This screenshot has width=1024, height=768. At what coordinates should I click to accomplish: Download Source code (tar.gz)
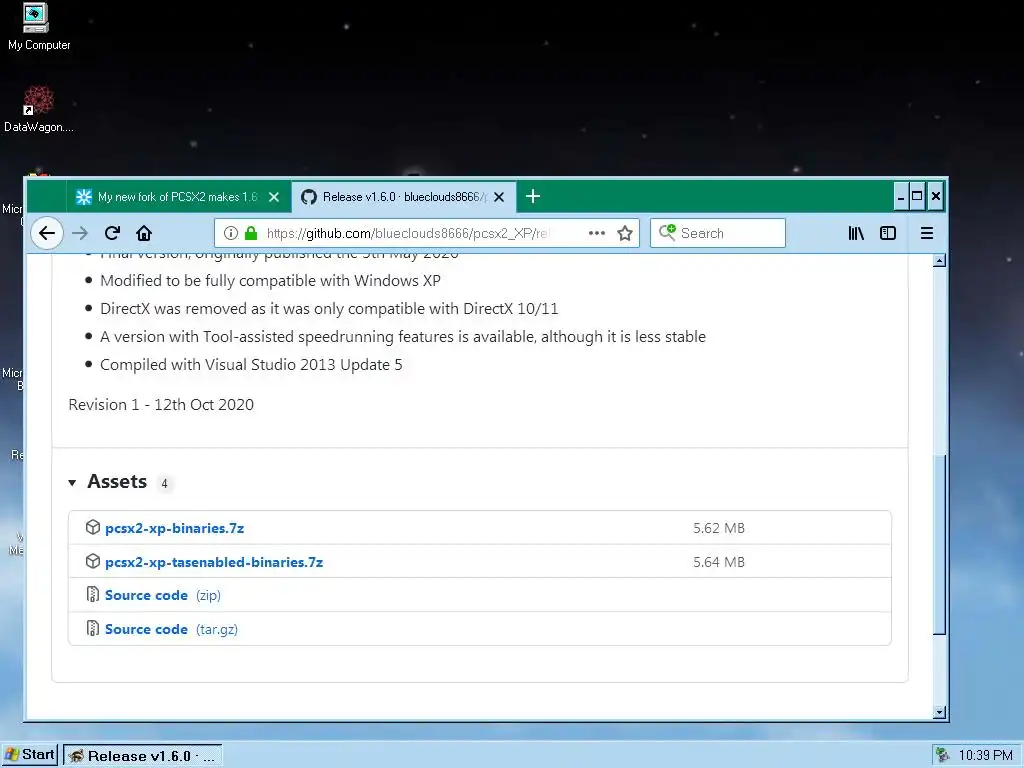pos(171,630)
